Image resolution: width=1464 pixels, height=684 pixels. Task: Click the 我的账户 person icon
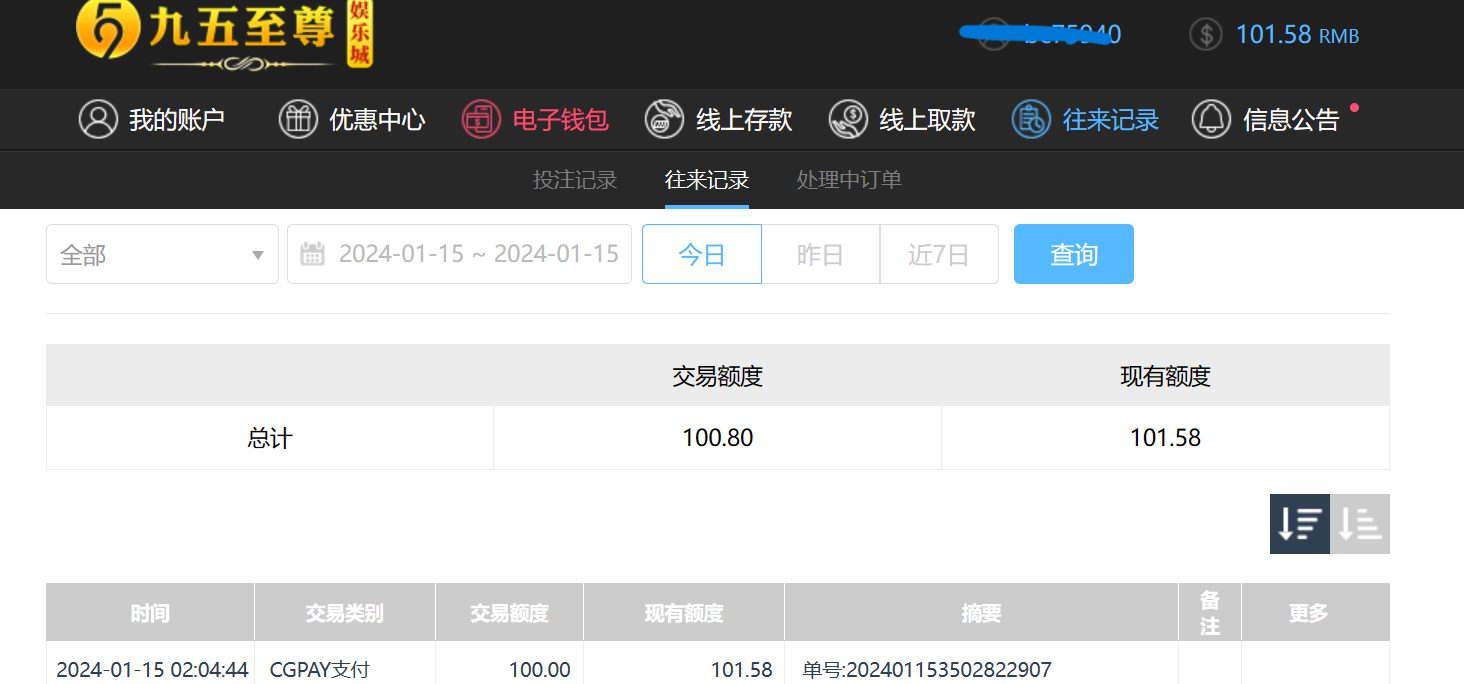[98, 120]
